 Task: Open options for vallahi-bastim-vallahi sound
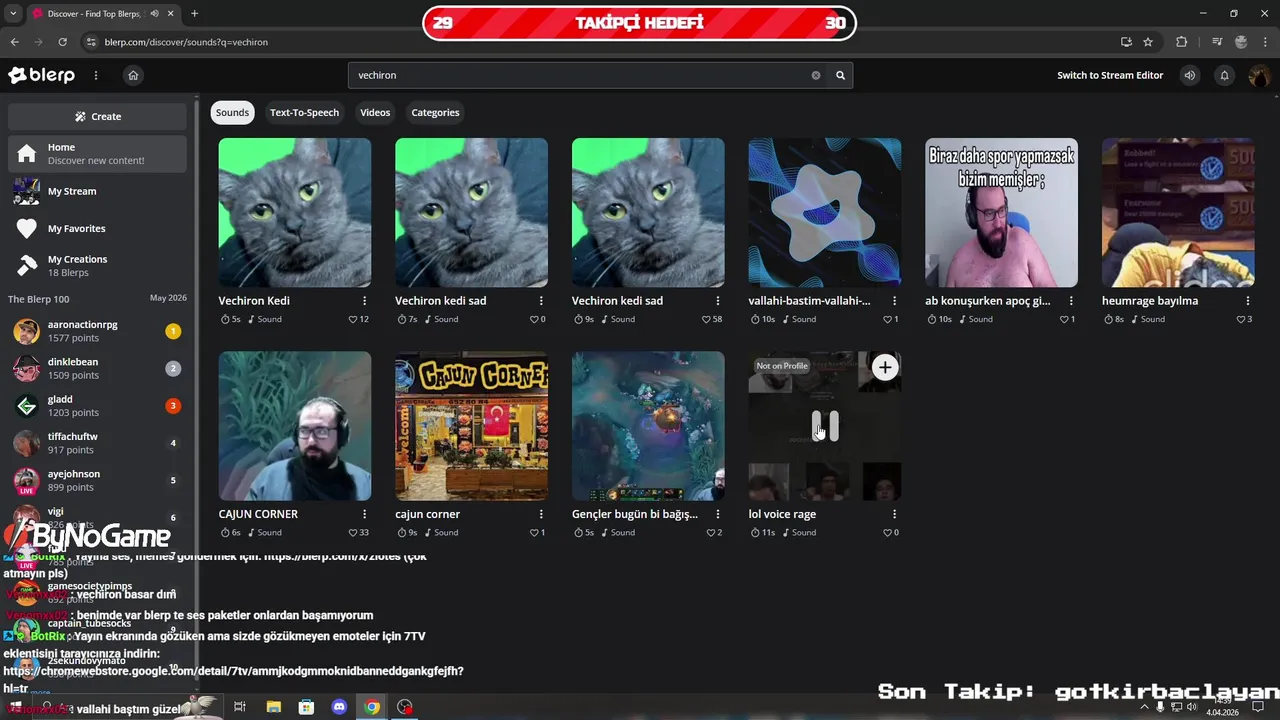(x=894, y=301)
